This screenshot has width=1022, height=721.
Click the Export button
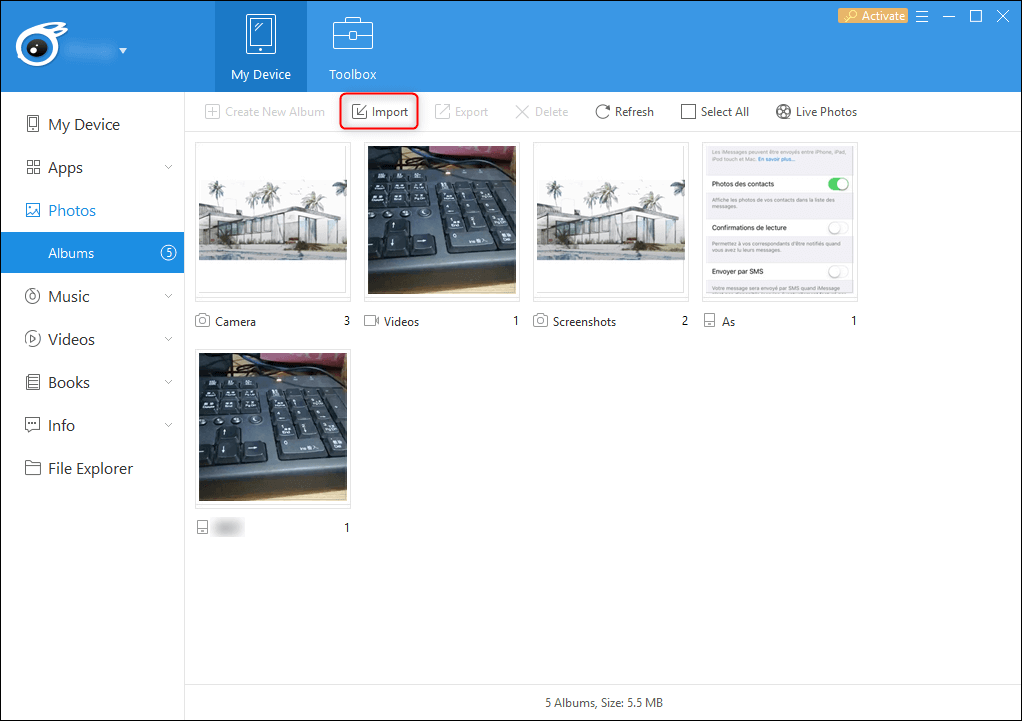461,111
